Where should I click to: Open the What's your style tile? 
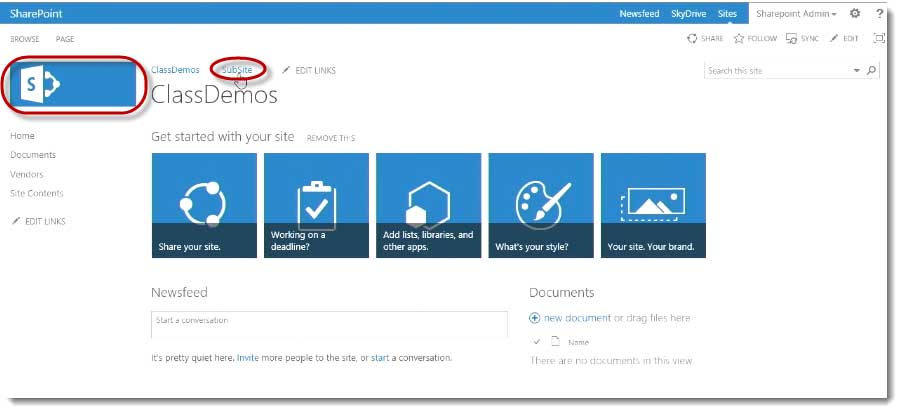pos(541,205)
